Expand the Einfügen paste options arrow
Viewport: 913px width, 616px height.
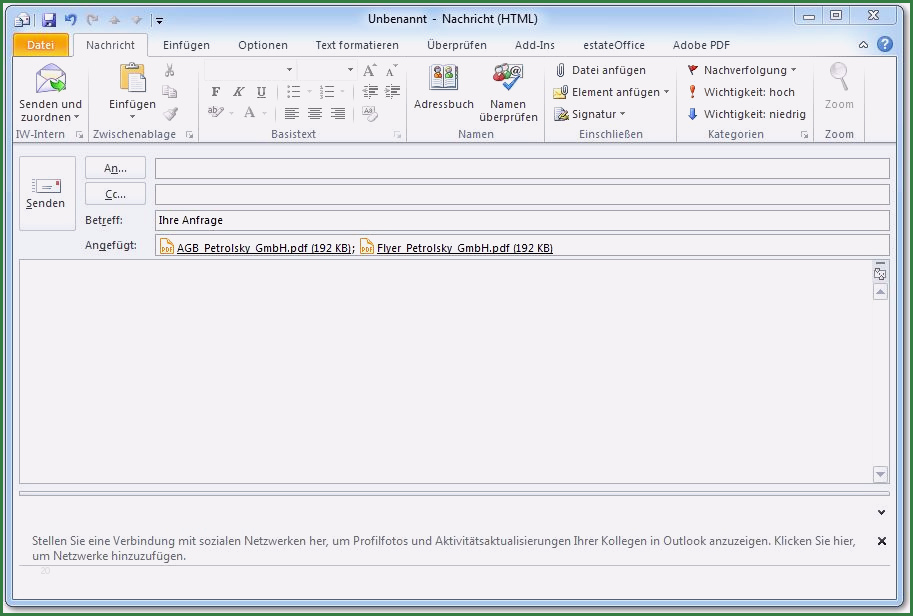click(132, 116)
